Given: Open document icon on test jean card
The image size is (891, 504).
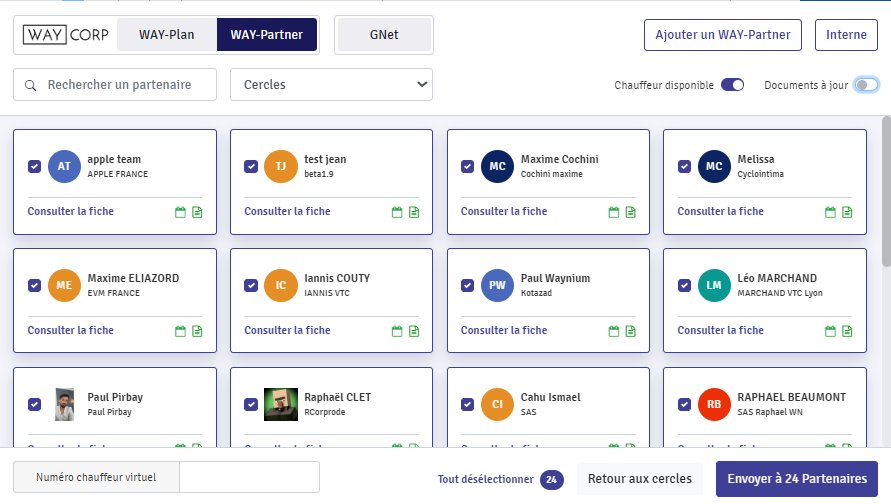Looking at the screenshot, I should [414, 212].
